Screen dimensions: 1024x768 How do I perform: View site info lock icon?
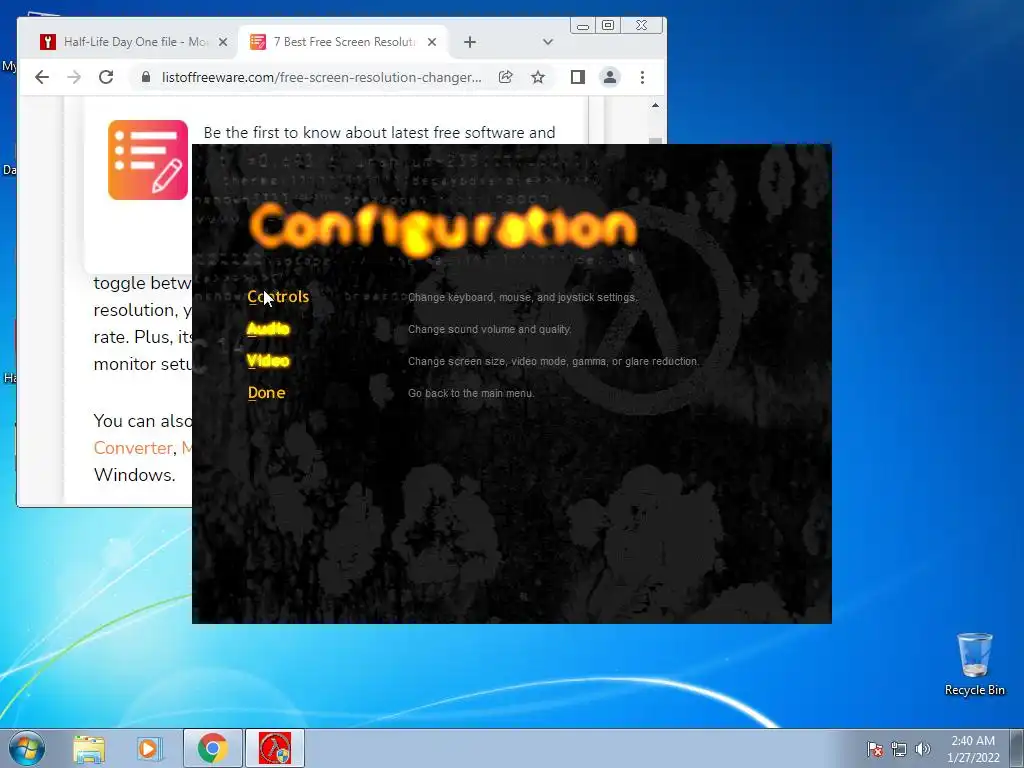coord(146,77)
